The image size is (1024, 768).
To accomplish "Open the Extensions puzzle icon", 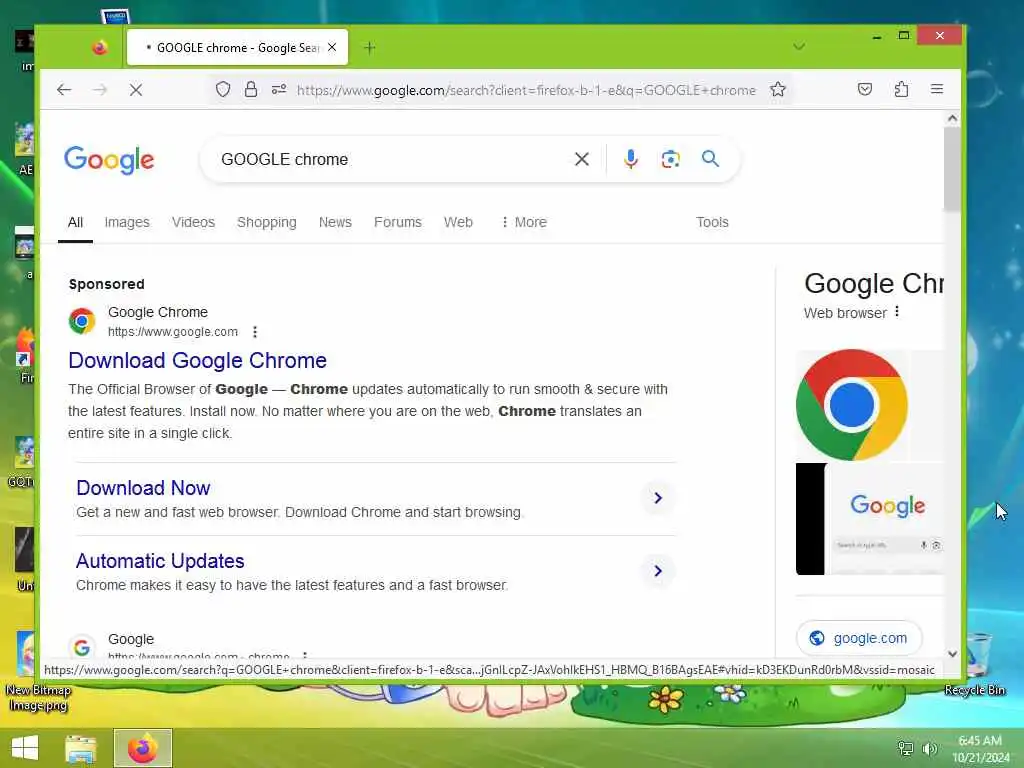I will pos(901,89).
